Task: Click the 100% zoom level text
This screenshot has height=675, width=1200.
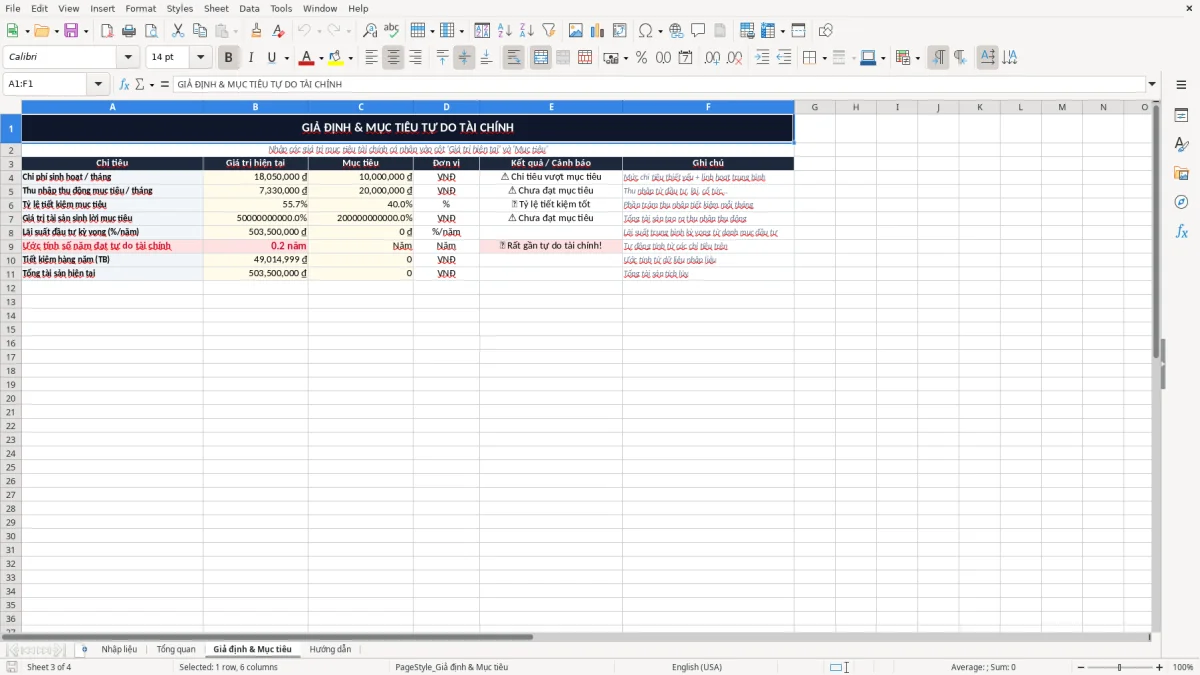Action: [1183, 667]
